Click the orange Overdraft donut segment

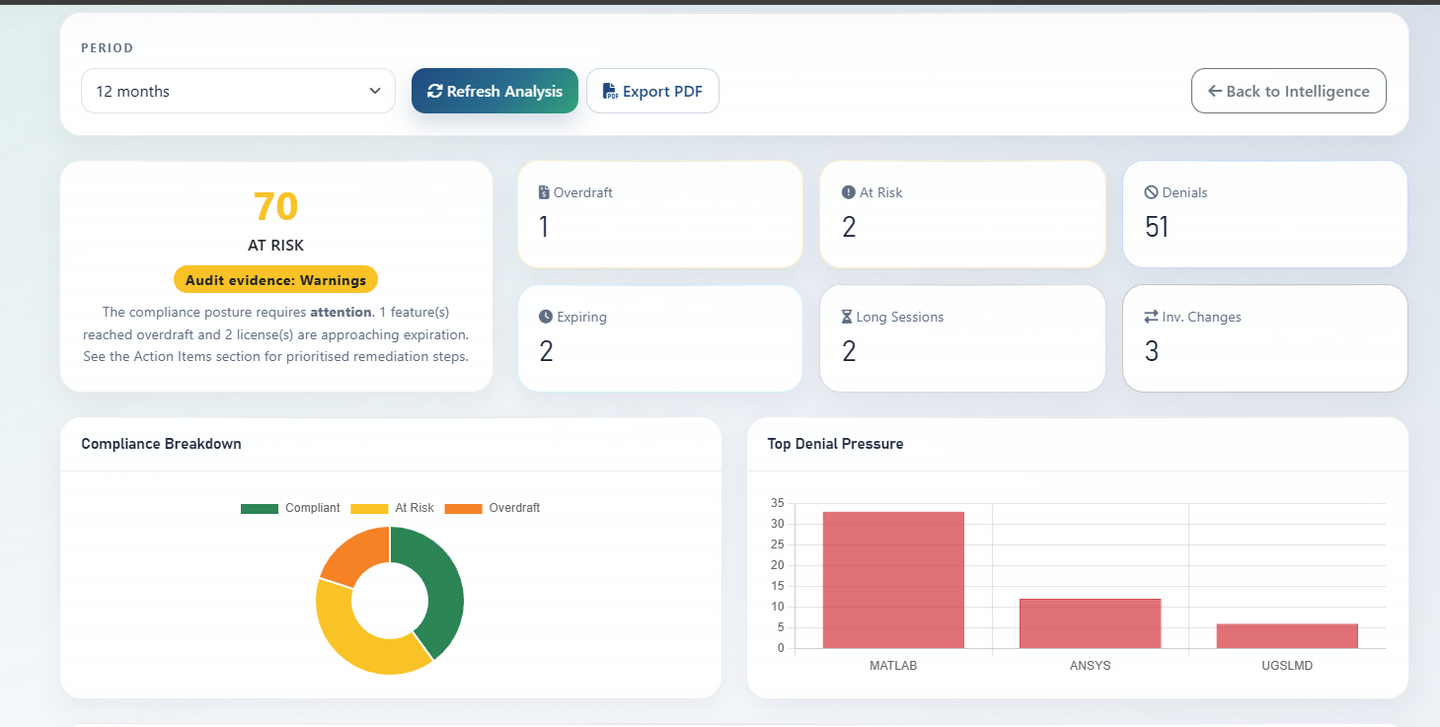coord(355,556)
